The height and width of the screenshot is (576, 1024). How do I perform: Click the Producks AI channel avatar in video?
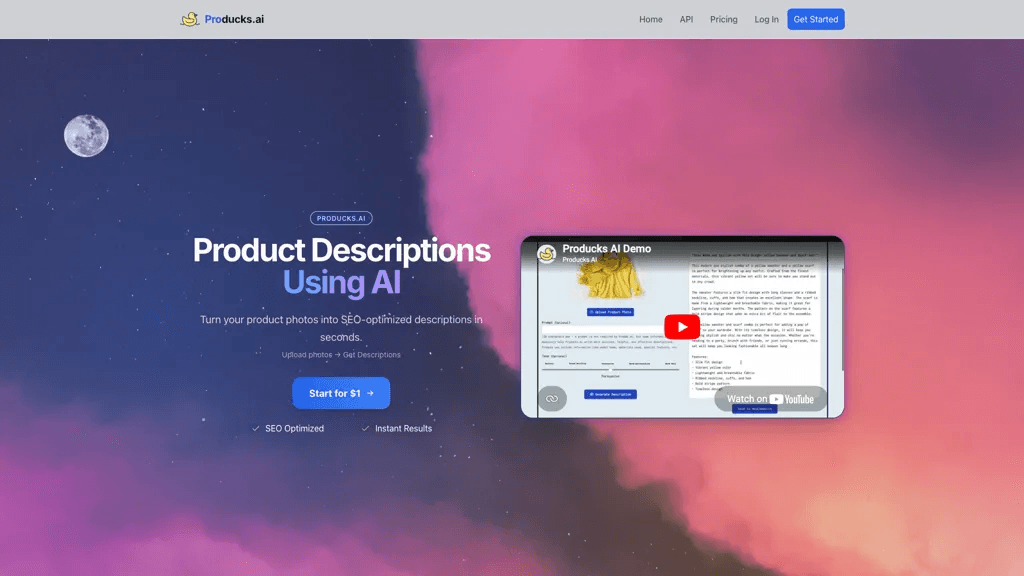[x=547, y=253]
